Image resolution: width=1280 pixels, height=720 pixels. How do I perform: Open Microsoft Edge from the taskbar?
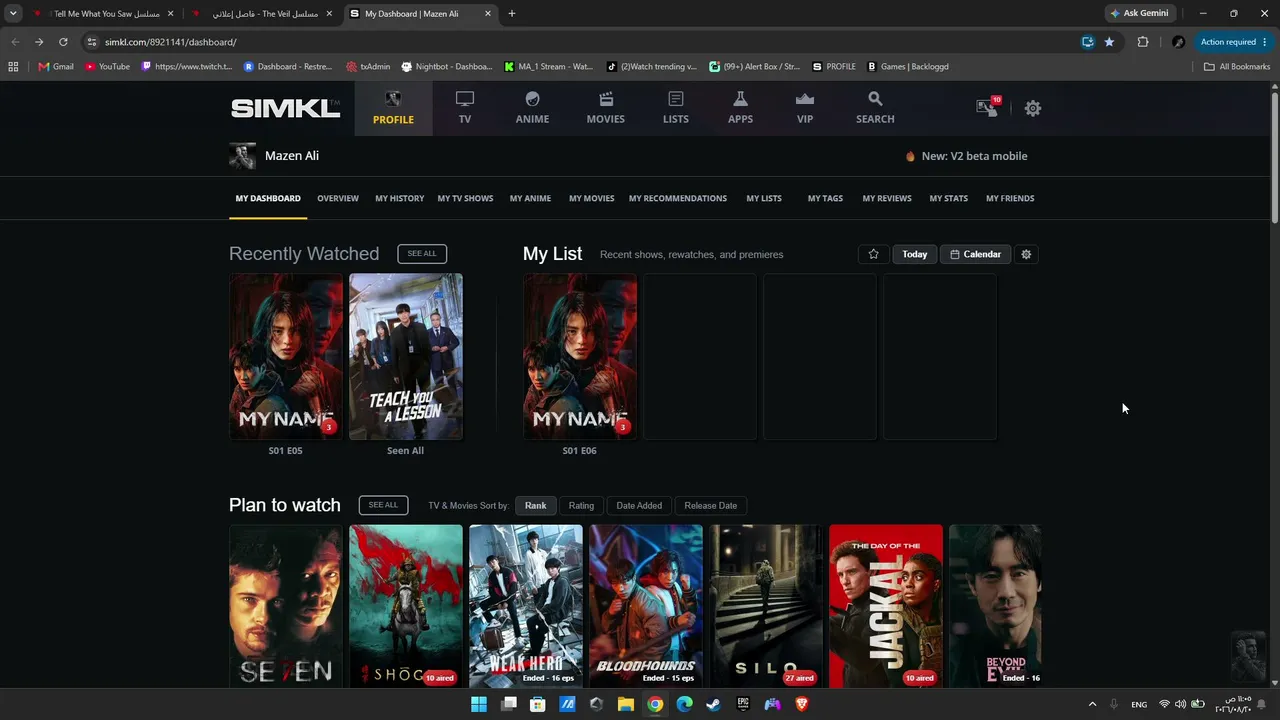[684, 704]
